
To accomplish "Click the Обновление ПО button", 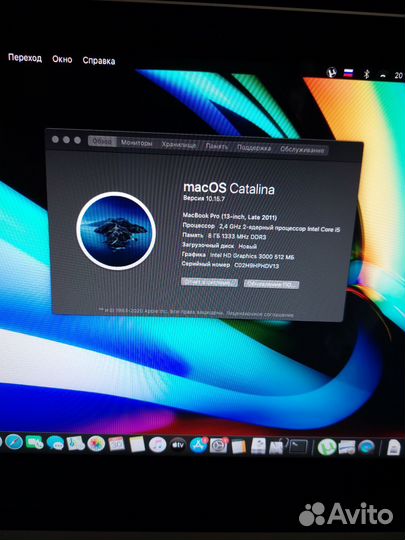I will [271, 284].
